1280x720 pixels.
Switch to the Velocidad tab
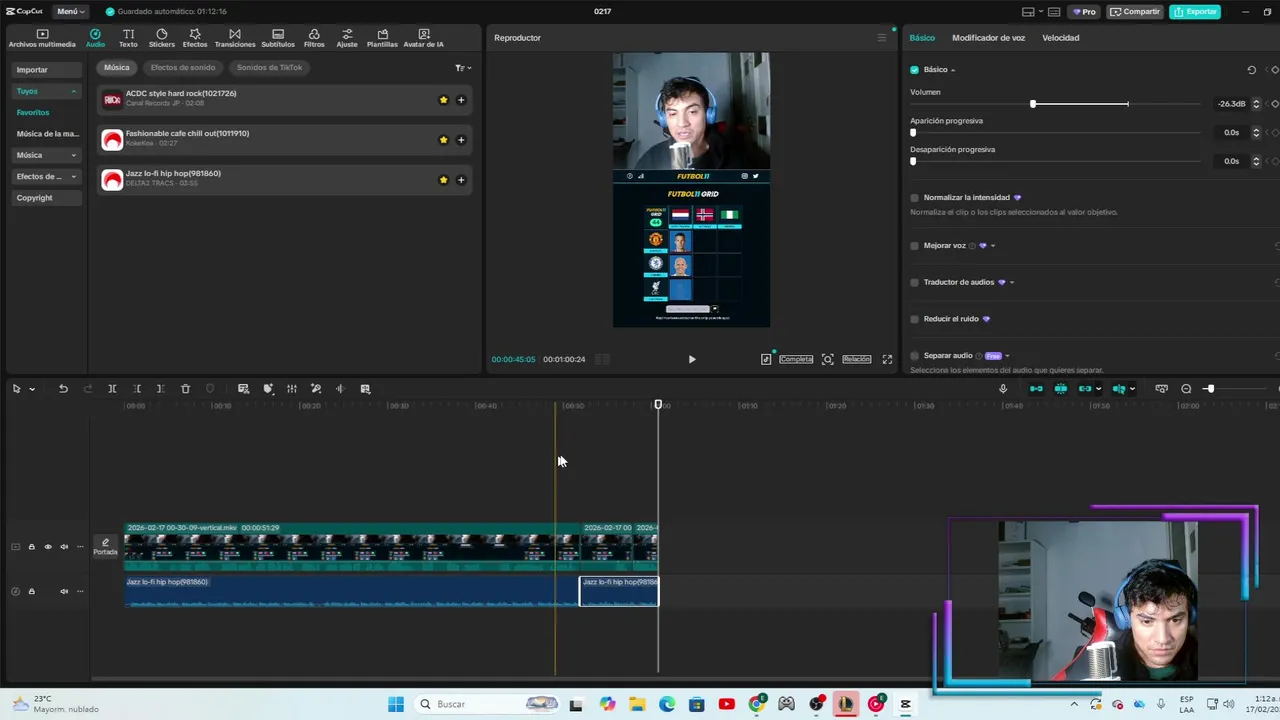[1060, 38]
